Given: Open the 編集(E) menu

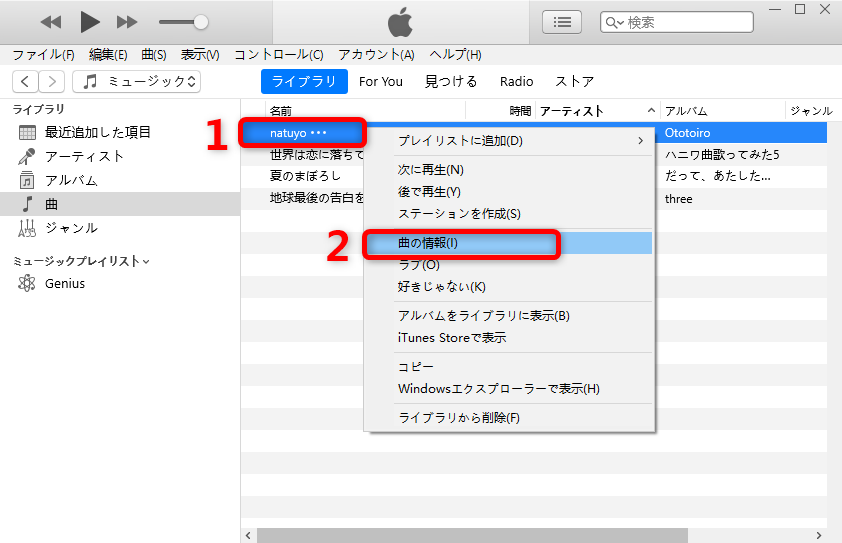Looking at the screenshot, I should tap(108, 55).
